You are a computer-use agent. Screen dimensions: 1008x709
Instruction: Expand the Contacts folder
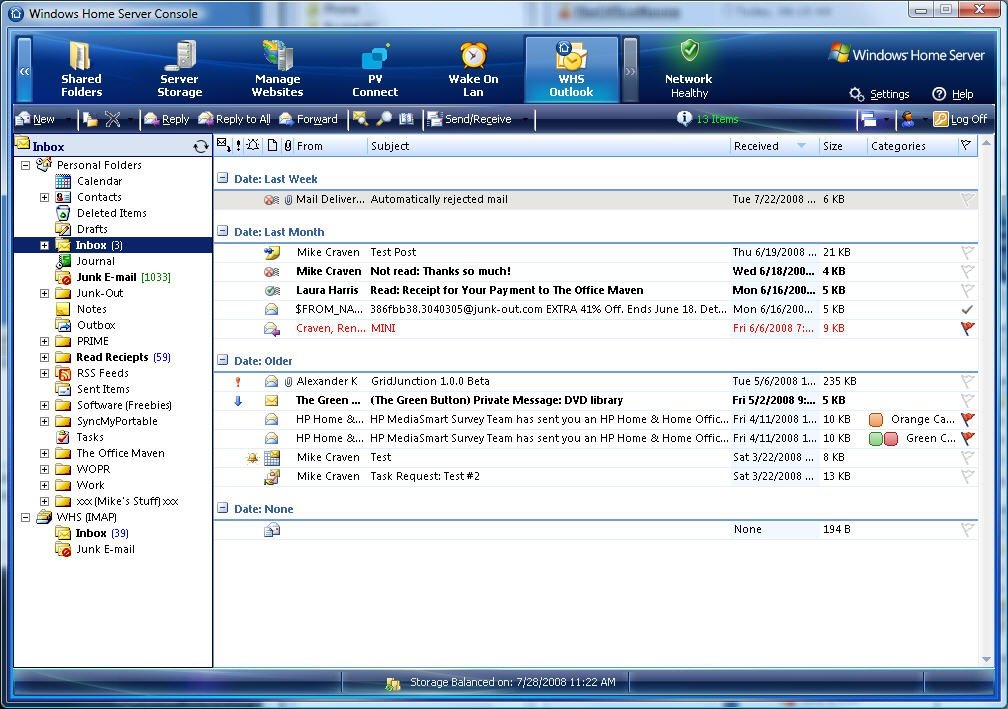point(44,197)
